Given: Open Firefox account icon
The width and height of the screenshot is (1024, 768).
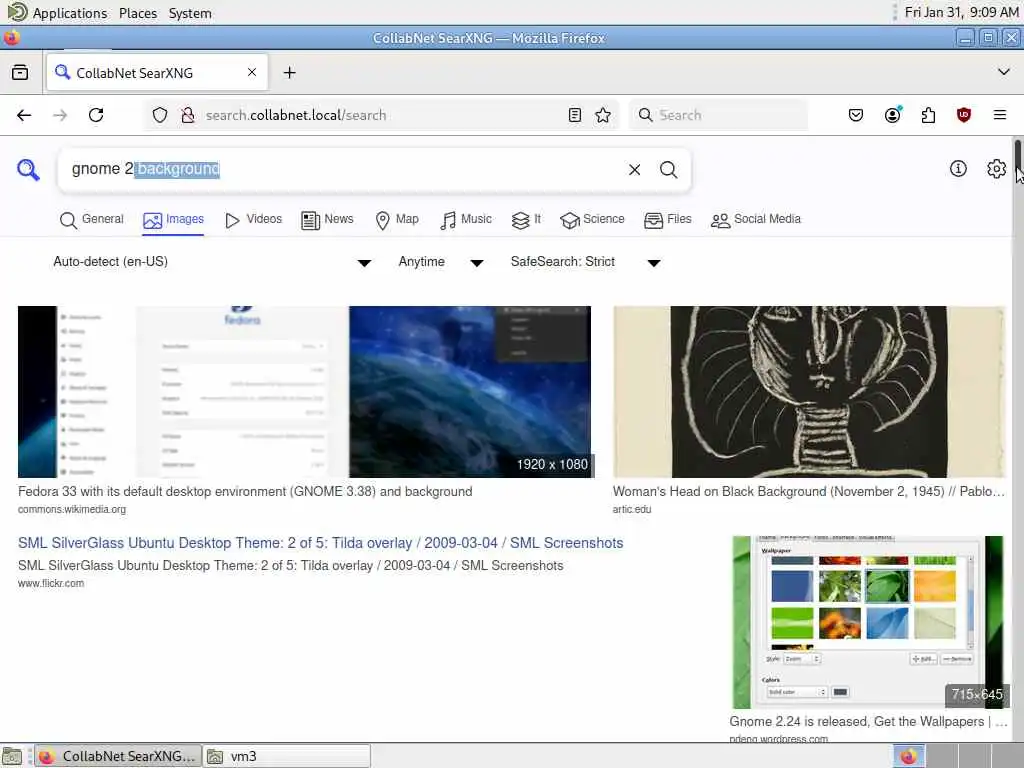Looking at the screenshot, I should [x=892, y=115].
